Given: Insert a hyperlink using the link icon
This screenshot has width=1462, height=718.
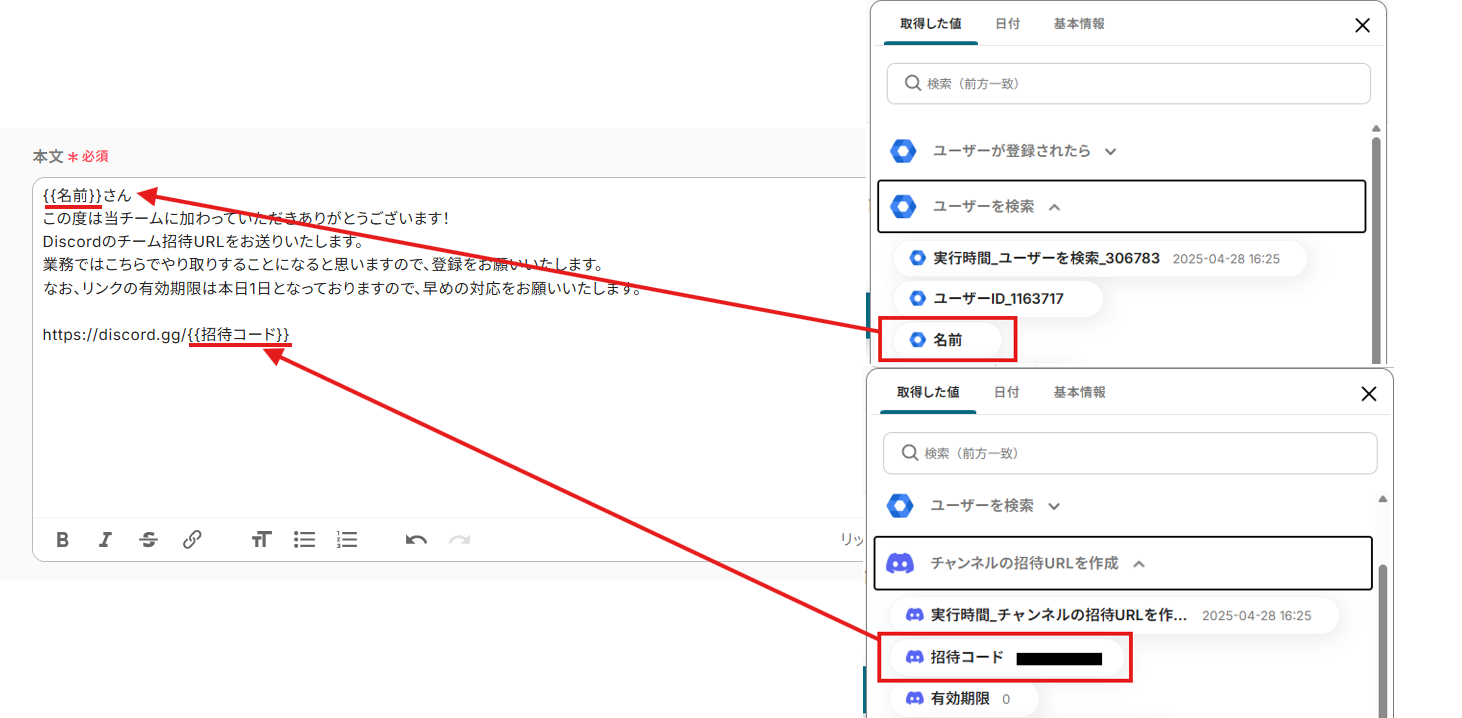Looking at the screenshot, I should [x=192, y=540].
